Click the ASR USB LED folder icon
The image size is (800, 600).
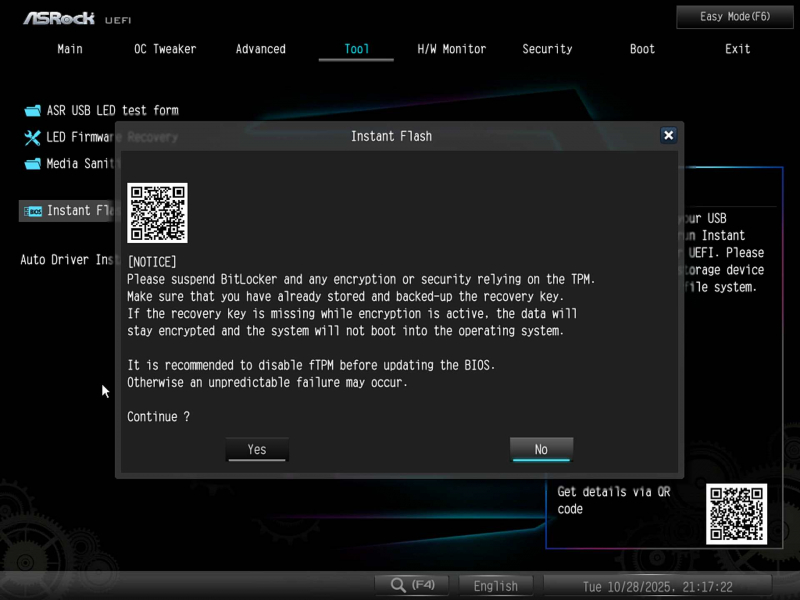point(32,110)
